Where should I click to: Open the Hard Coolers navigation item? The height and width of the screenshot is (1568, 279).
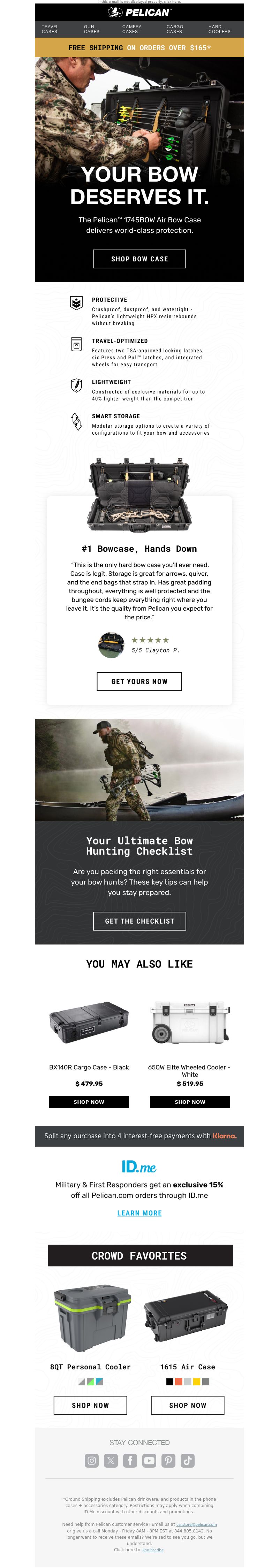pos(219,29)
